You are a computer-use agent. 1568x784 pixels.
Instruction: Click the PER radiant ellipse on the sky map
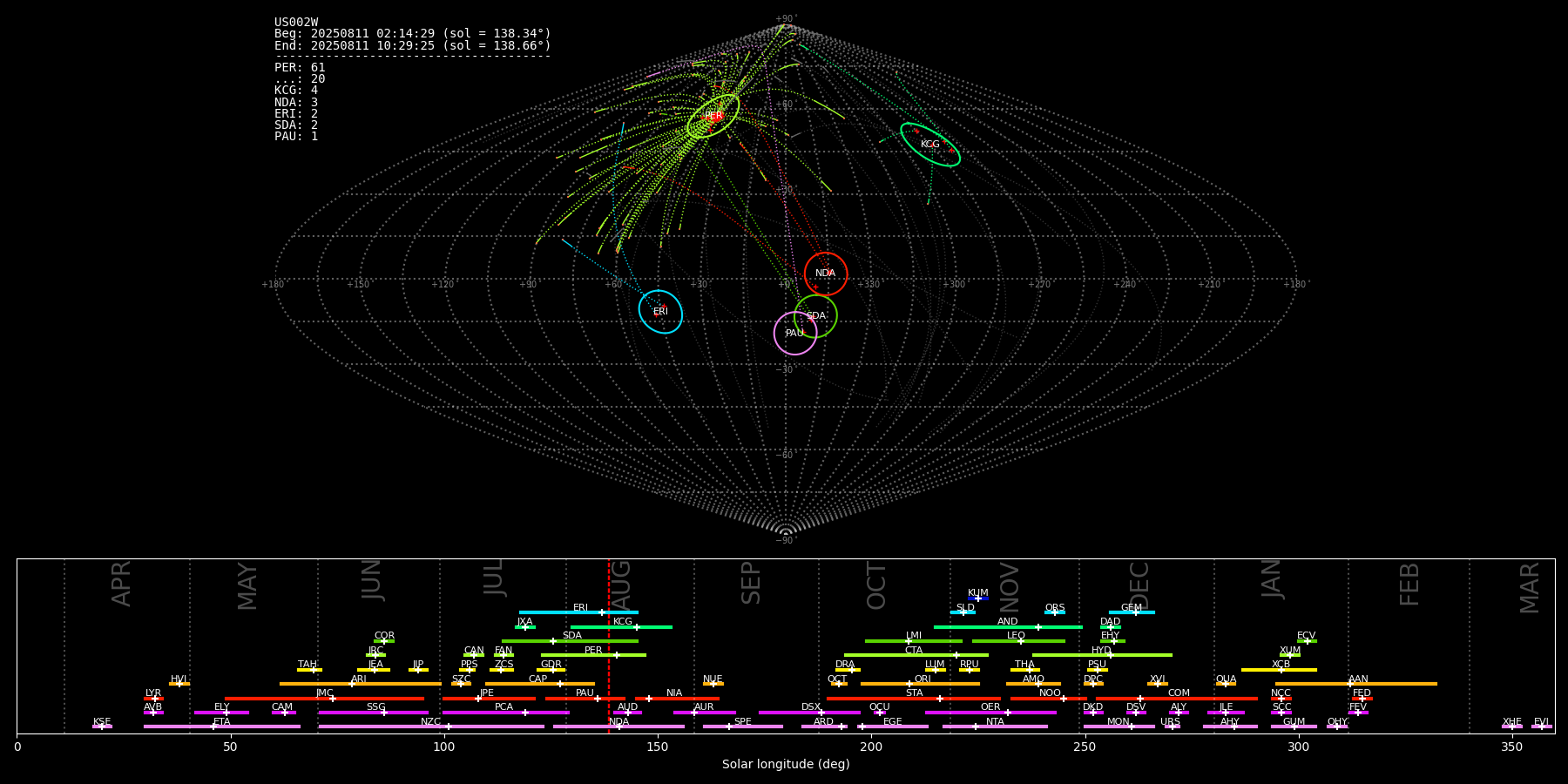click(x=713, y=116)
